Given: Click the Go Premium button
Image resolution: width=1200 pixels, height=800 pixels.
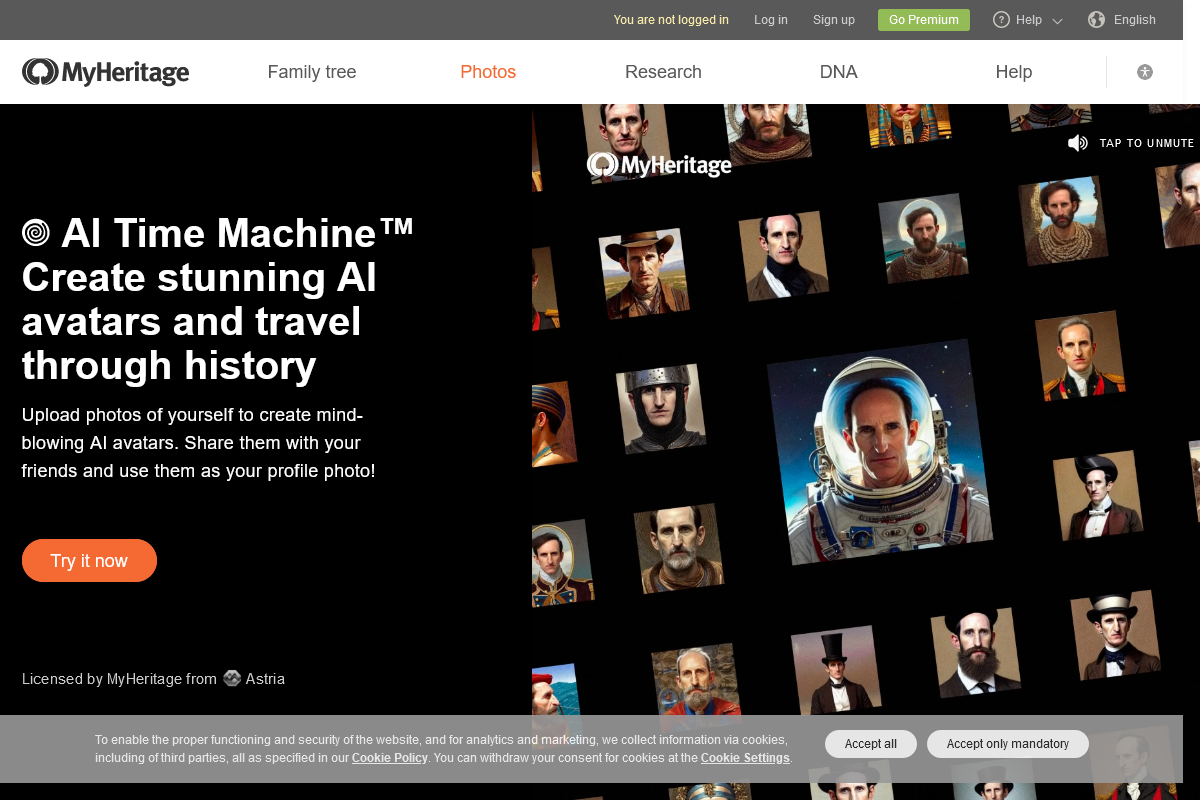Looking at the screenshot, I should click(923, 20).
